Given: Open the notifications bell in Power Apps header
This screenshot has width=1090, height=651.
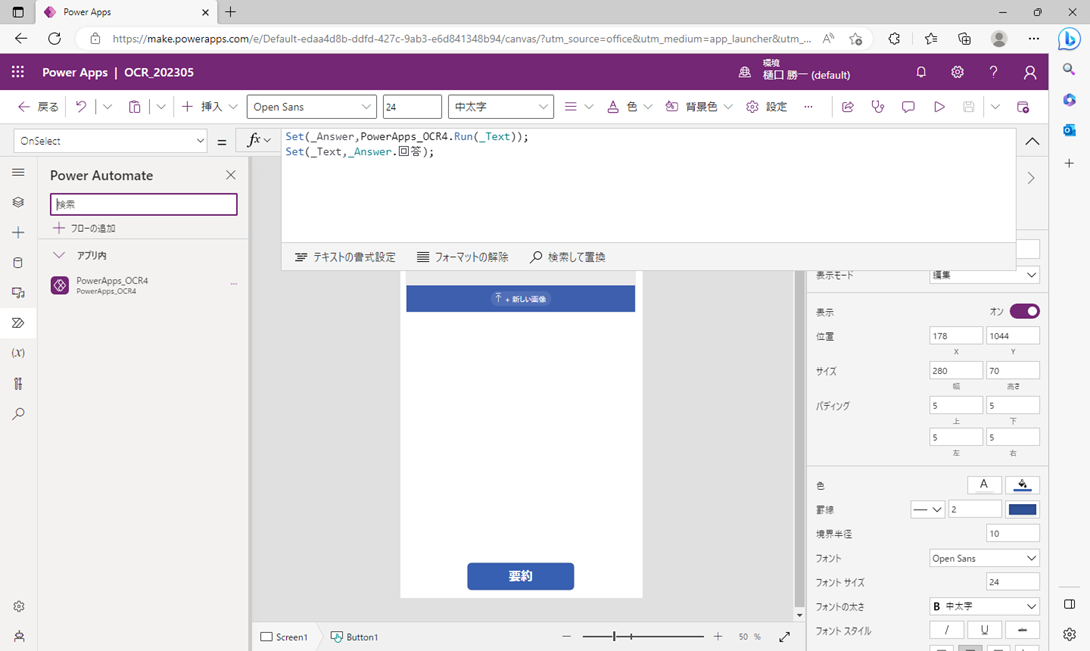Looking at the screenshot, I should (x=921, y=72).
